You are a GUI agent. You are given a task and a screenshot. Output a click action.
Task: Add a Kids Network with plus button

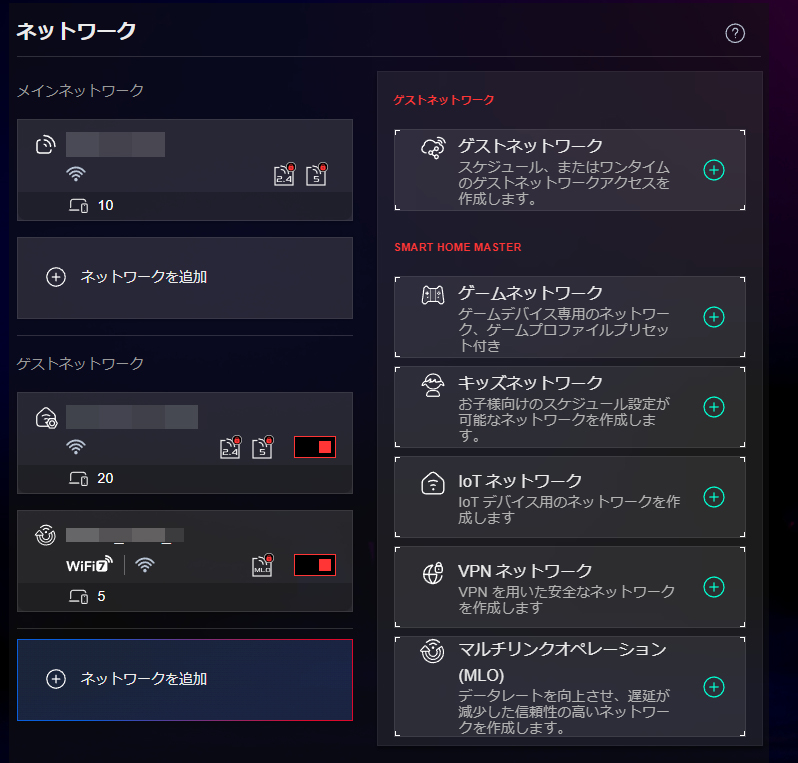tap(714, 407)
